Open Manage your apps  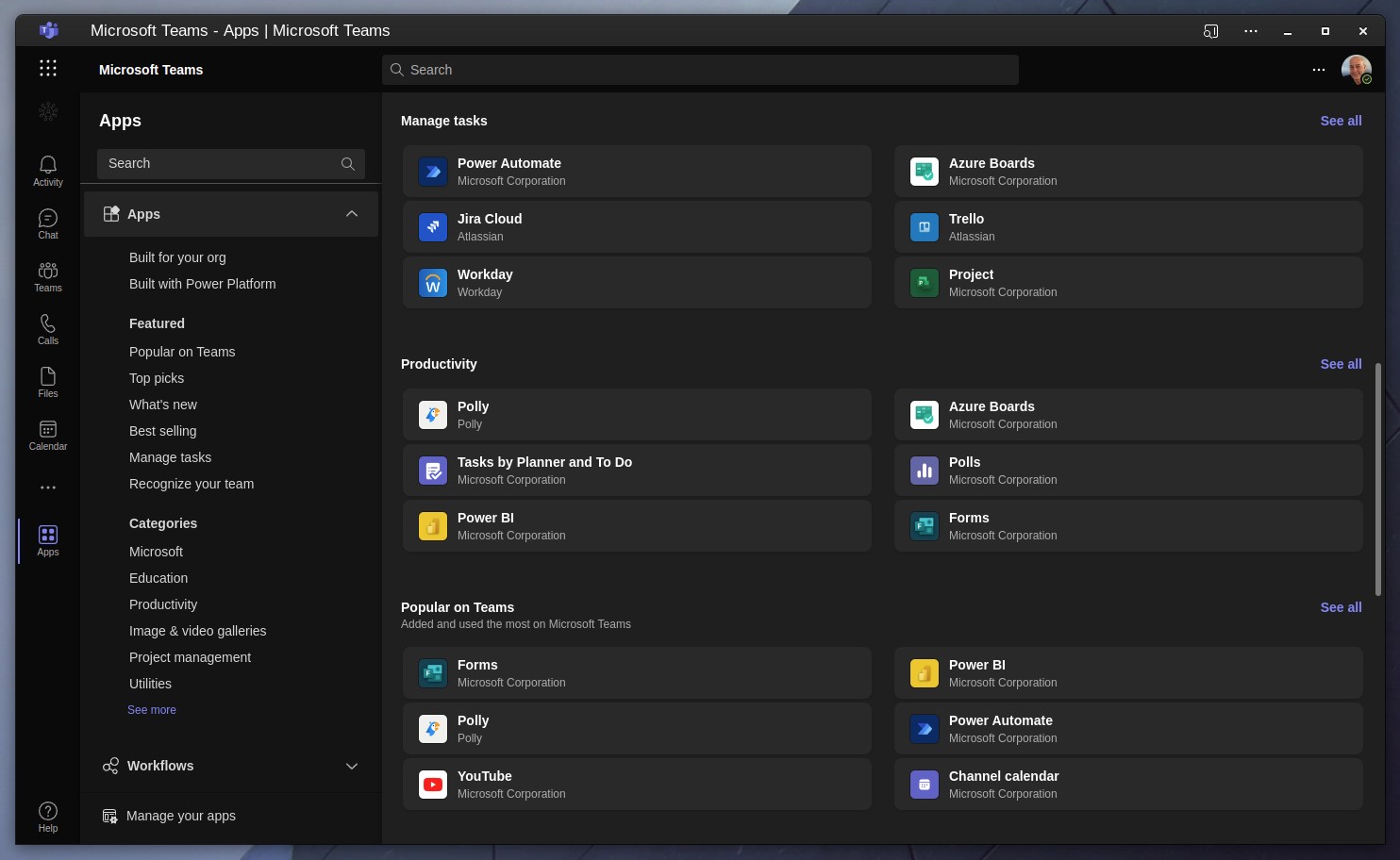pyautogui.click(x=170, y=816)
